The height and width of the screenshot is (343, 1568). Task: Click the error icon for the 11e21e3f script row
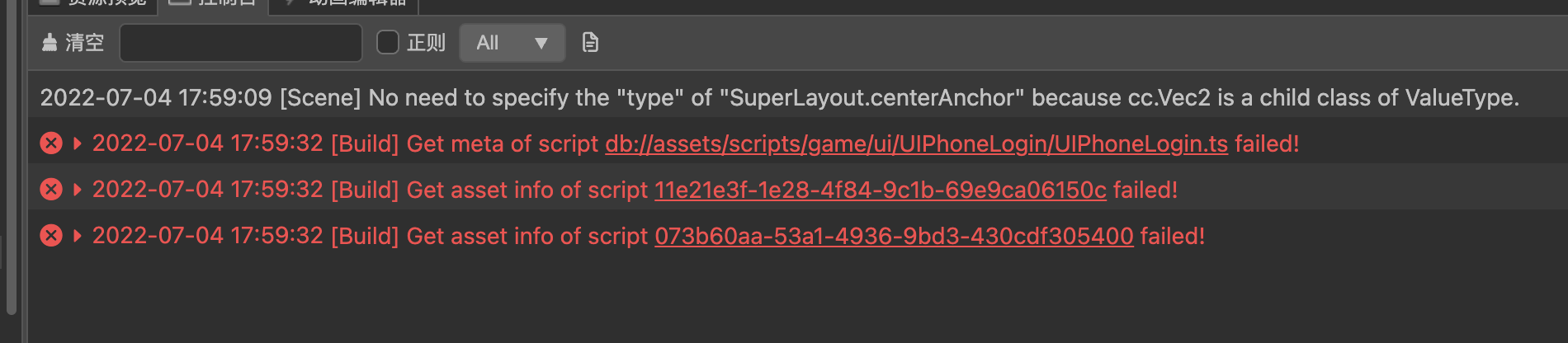click(x=51, y=190)
